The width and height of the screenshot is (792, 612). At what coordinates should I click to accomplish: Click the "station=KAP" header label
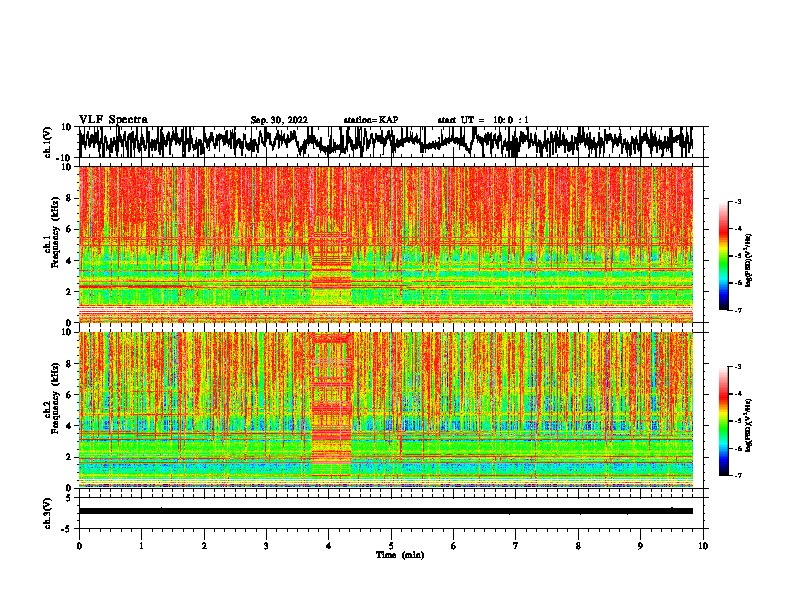[370, 120]
